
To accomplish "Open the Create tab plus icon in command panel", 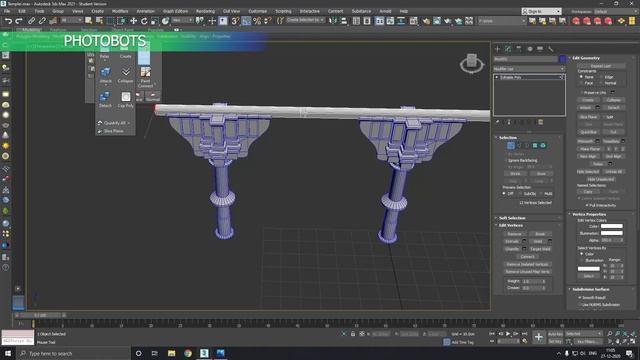I will coord(497,49).
